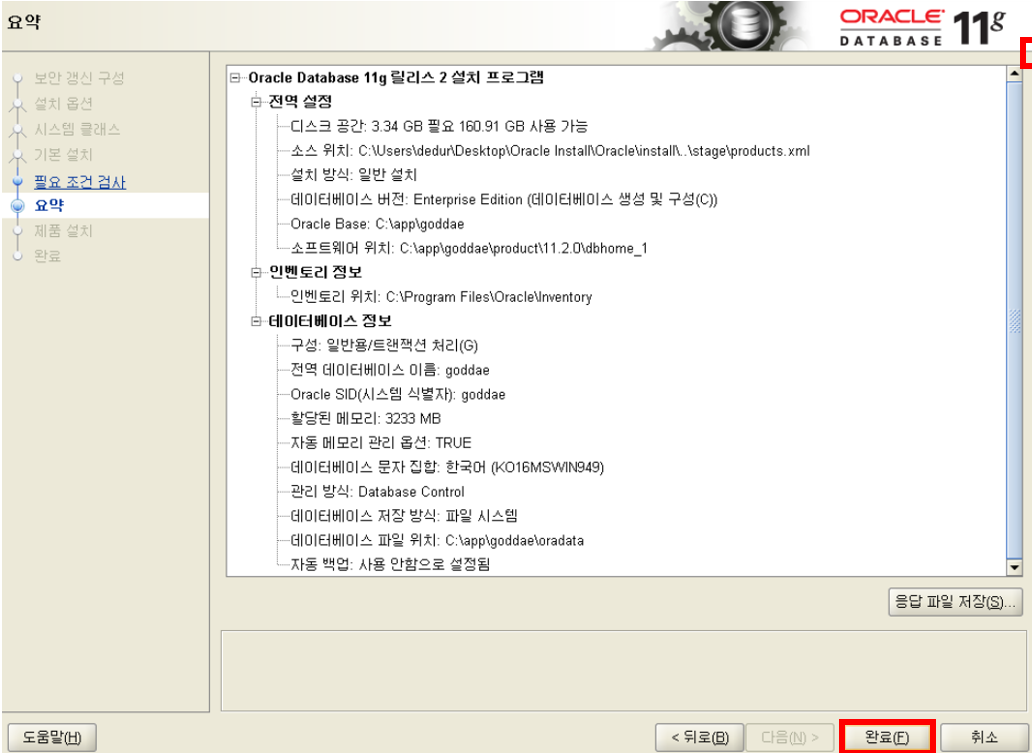
Task: Select the 인벤토리 위치 Inventory row
Action: point(442,297)
